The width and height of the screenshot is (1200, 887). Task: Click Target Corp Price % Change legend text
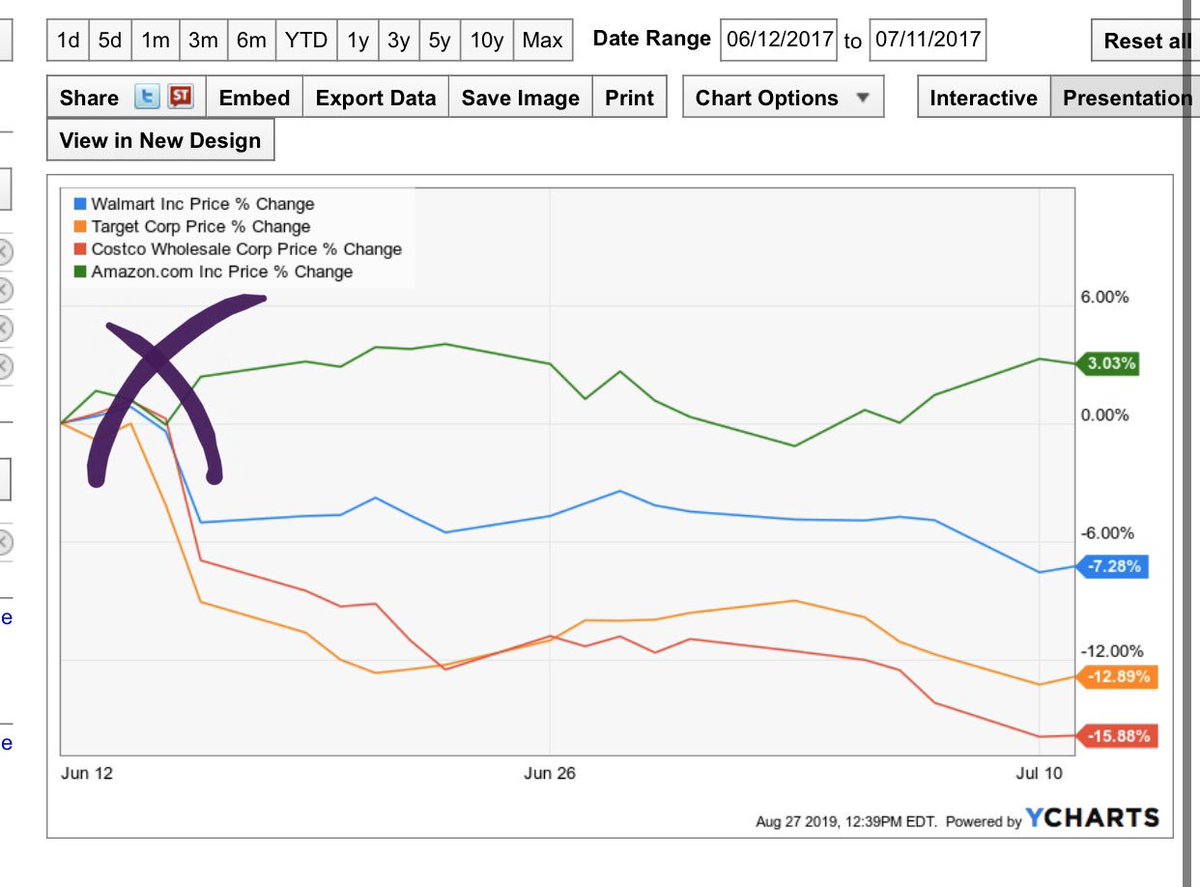click(x=201, y=227)
